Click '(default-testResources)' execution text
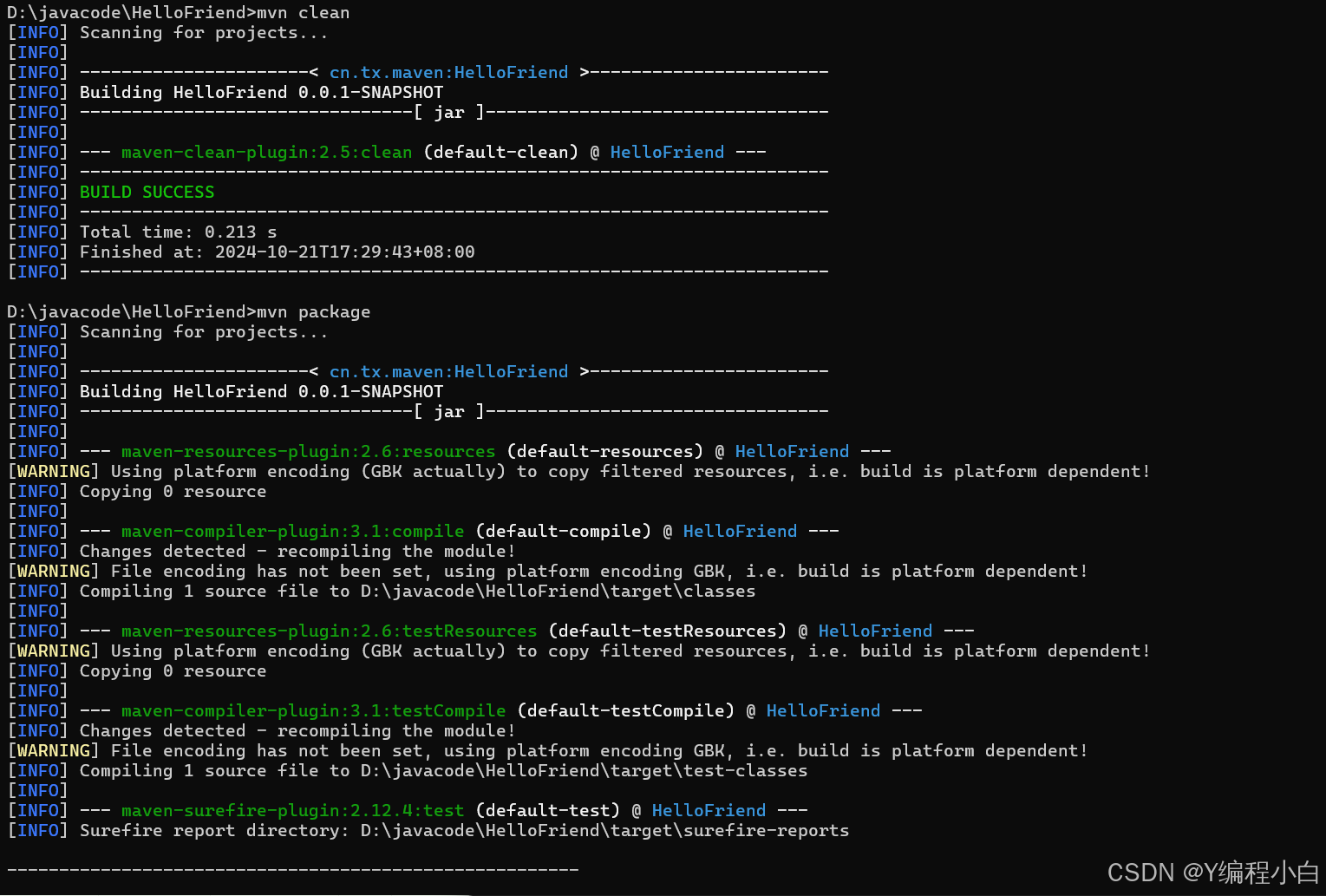The height and width of the screenshot is (896, 1326). tap(668, 631)
